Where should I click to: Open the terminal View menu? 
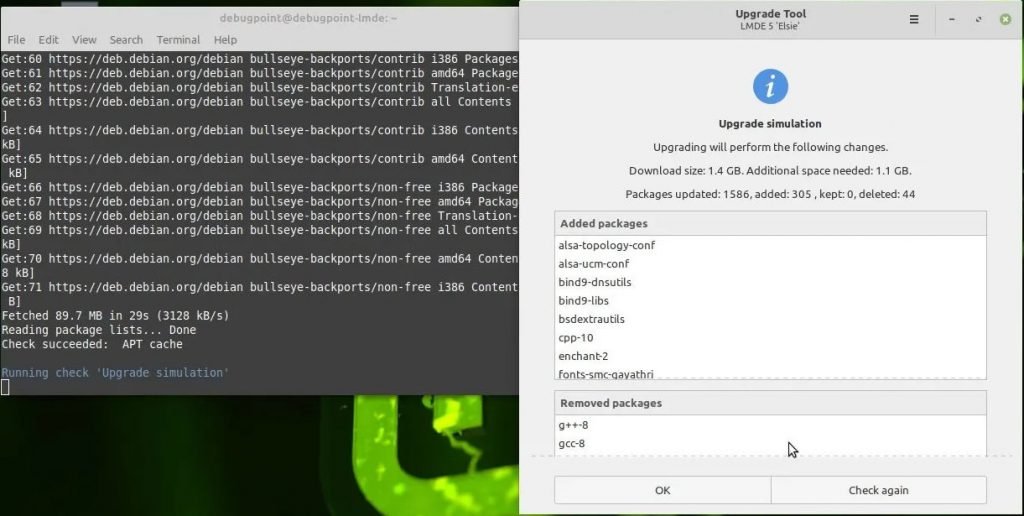click(x=84, y=40)
